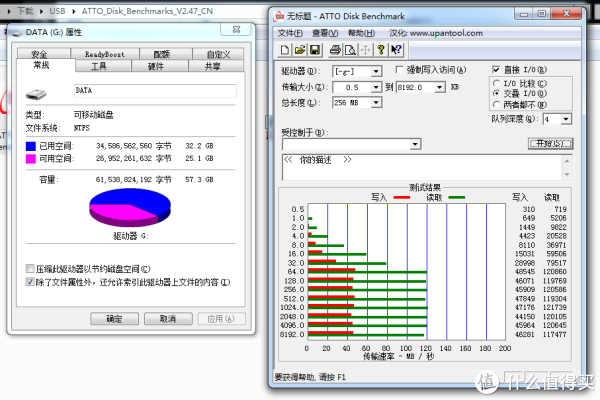Open 帮助(H) menu in ATTO
The height and width of the screenshot is (400, 600).
click(x=361, y=33)
